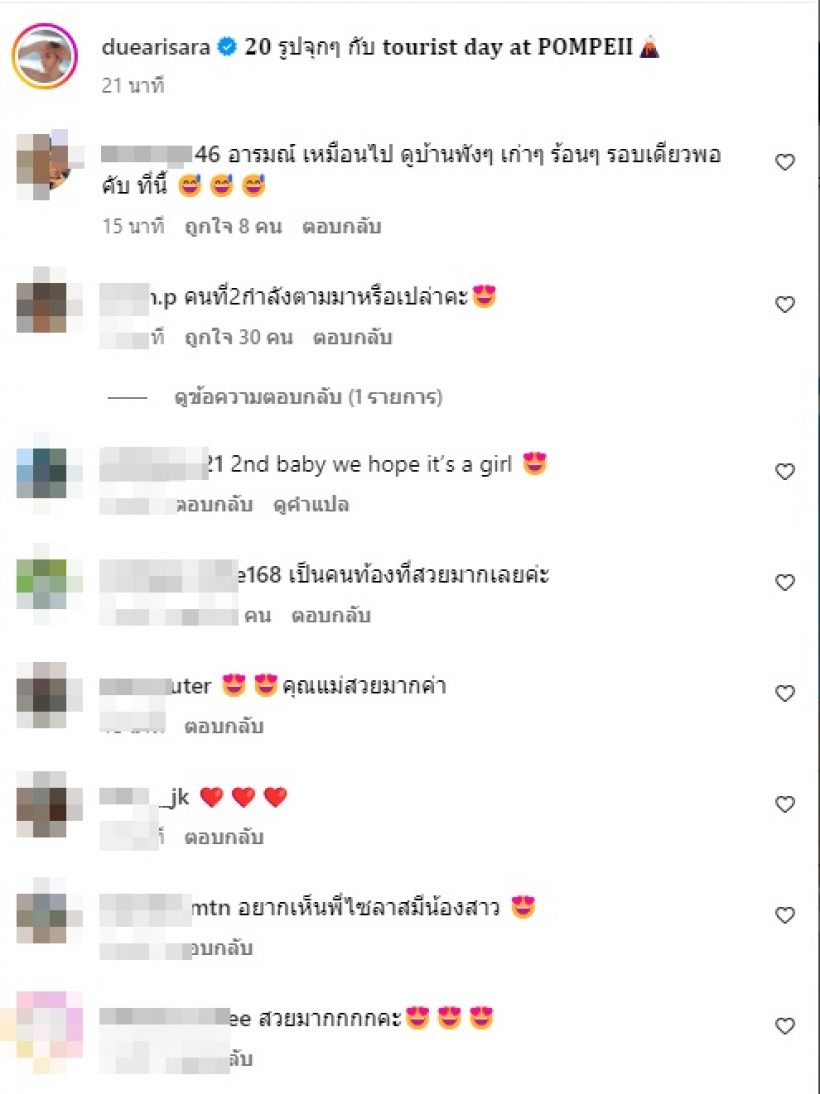Like the comment about old hot ruined houses
Screen dimensions: 820x1094
pos(785,162)
